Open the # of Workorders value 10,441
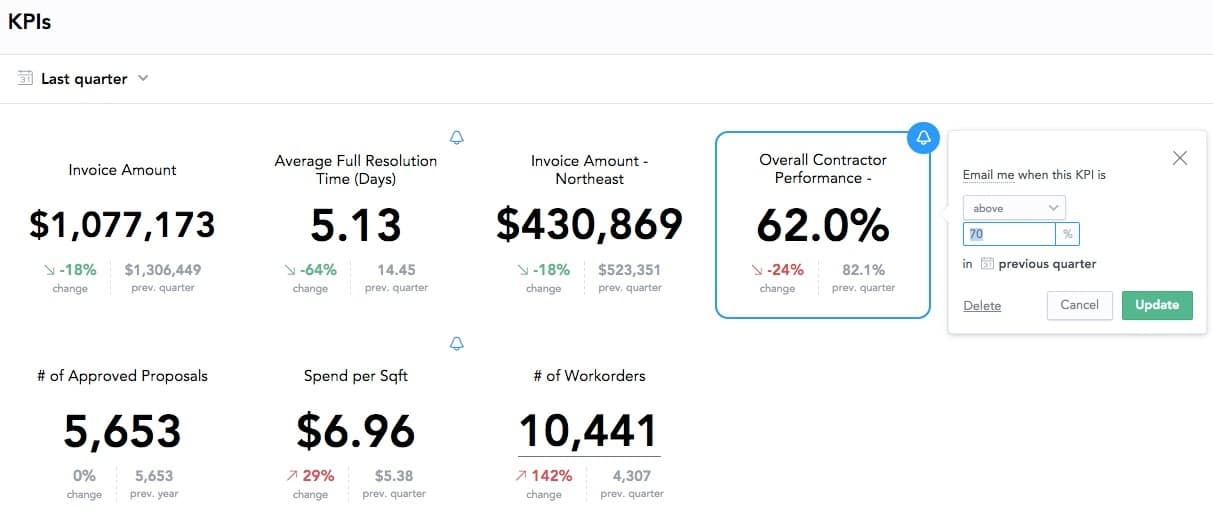This screenshot has width=1213, height=525. pyautogui.click(x=588, y=431)
